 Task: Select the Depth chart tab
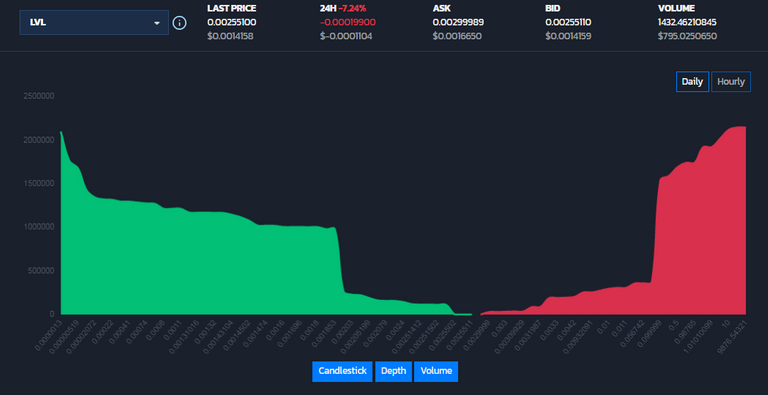click(x=393, y=371)
